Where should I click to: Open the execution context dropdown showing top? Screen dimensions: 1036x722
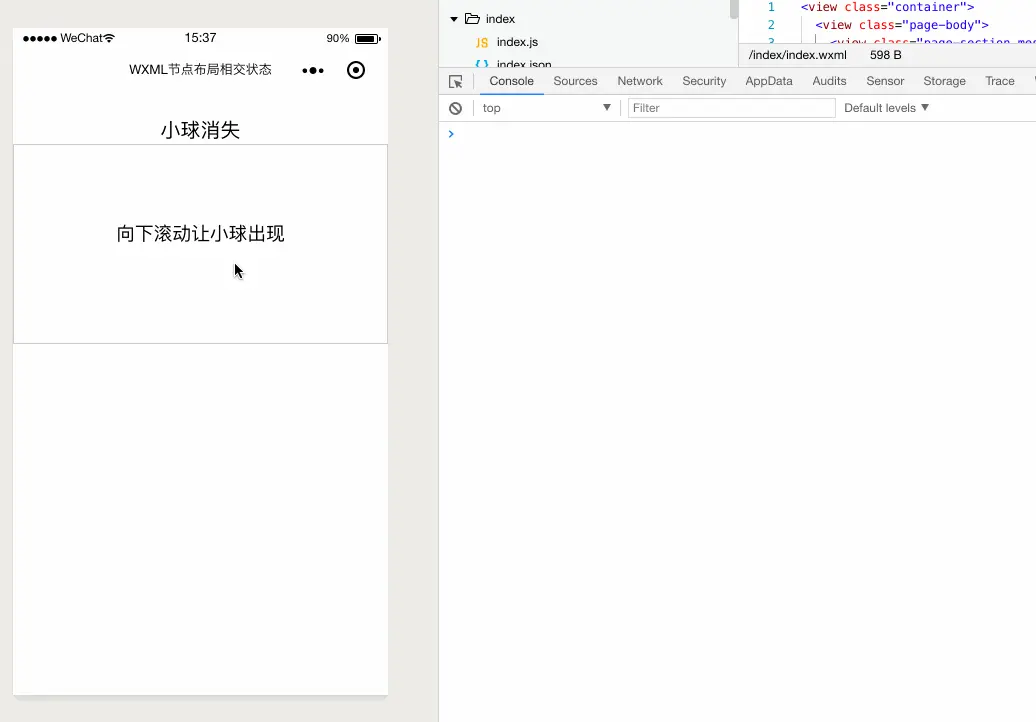tap(545, 107)
